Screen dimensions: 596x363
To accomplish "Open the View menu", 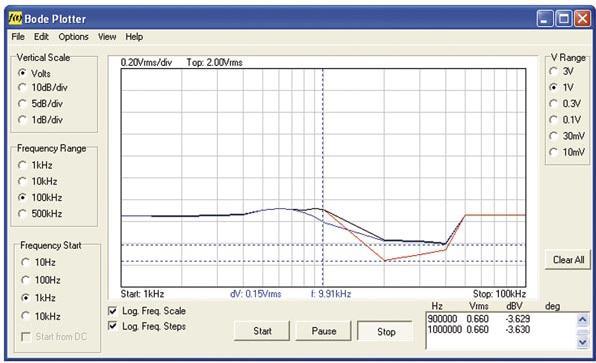I will point(107,37).
